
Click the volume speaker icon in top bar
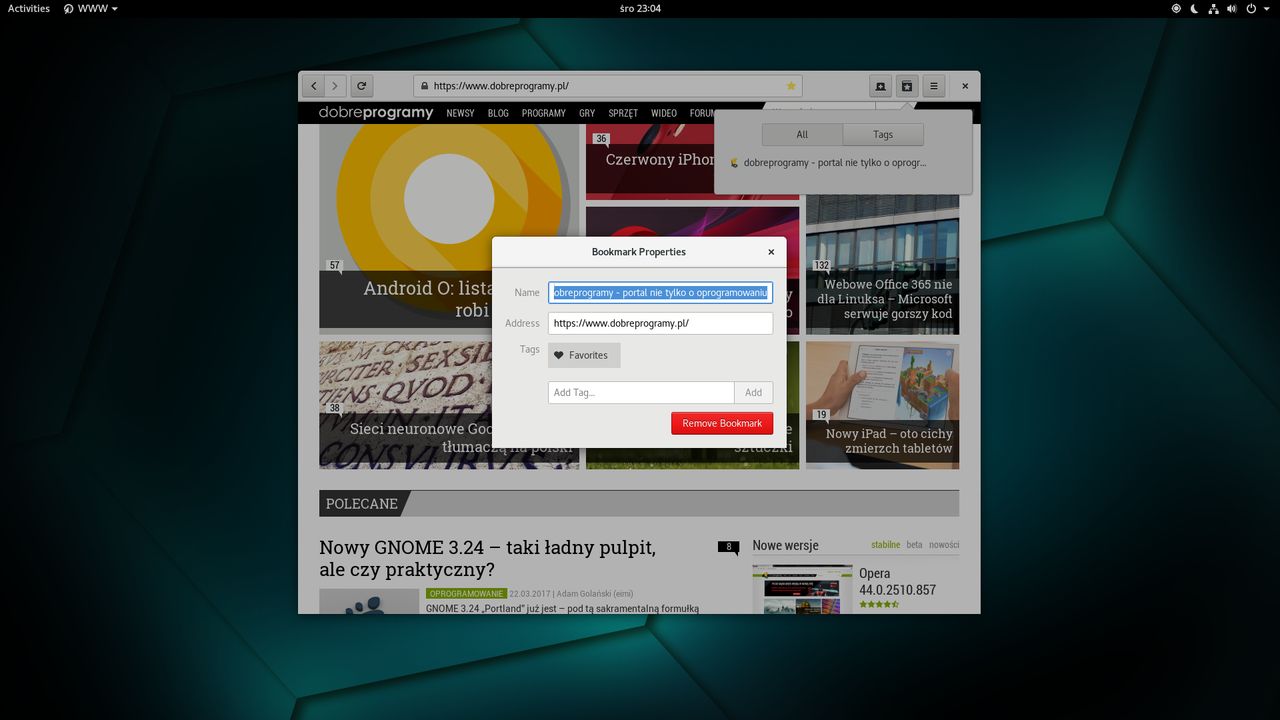[x=1231, y=8]
